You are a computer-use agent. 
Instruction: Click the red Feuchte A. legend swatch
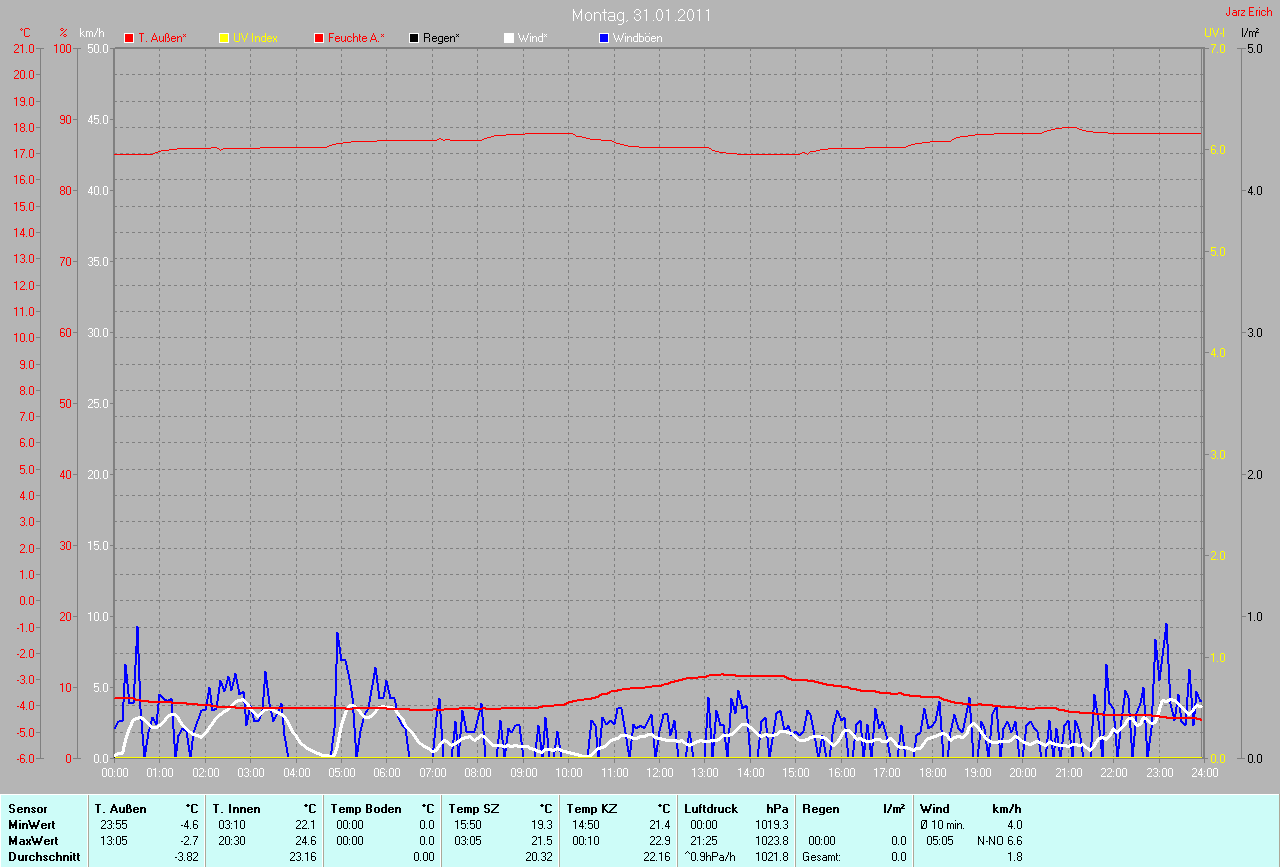pos(319,38)
